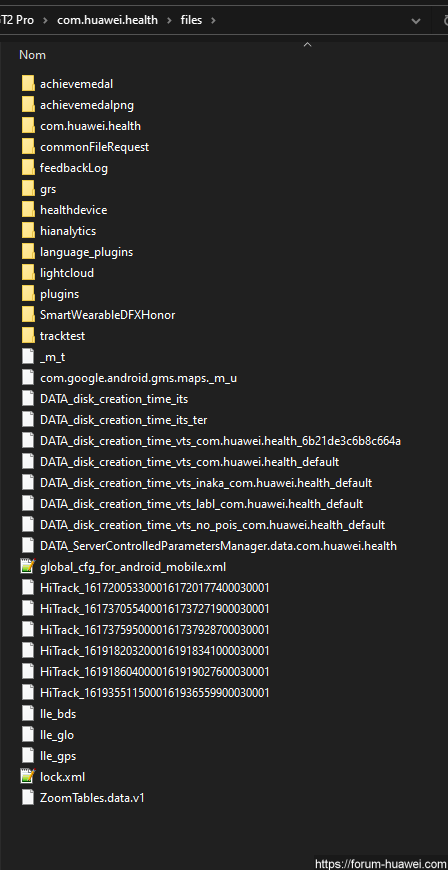
Task: Sort by the Nom column header
Action: [x=32, y=55]
